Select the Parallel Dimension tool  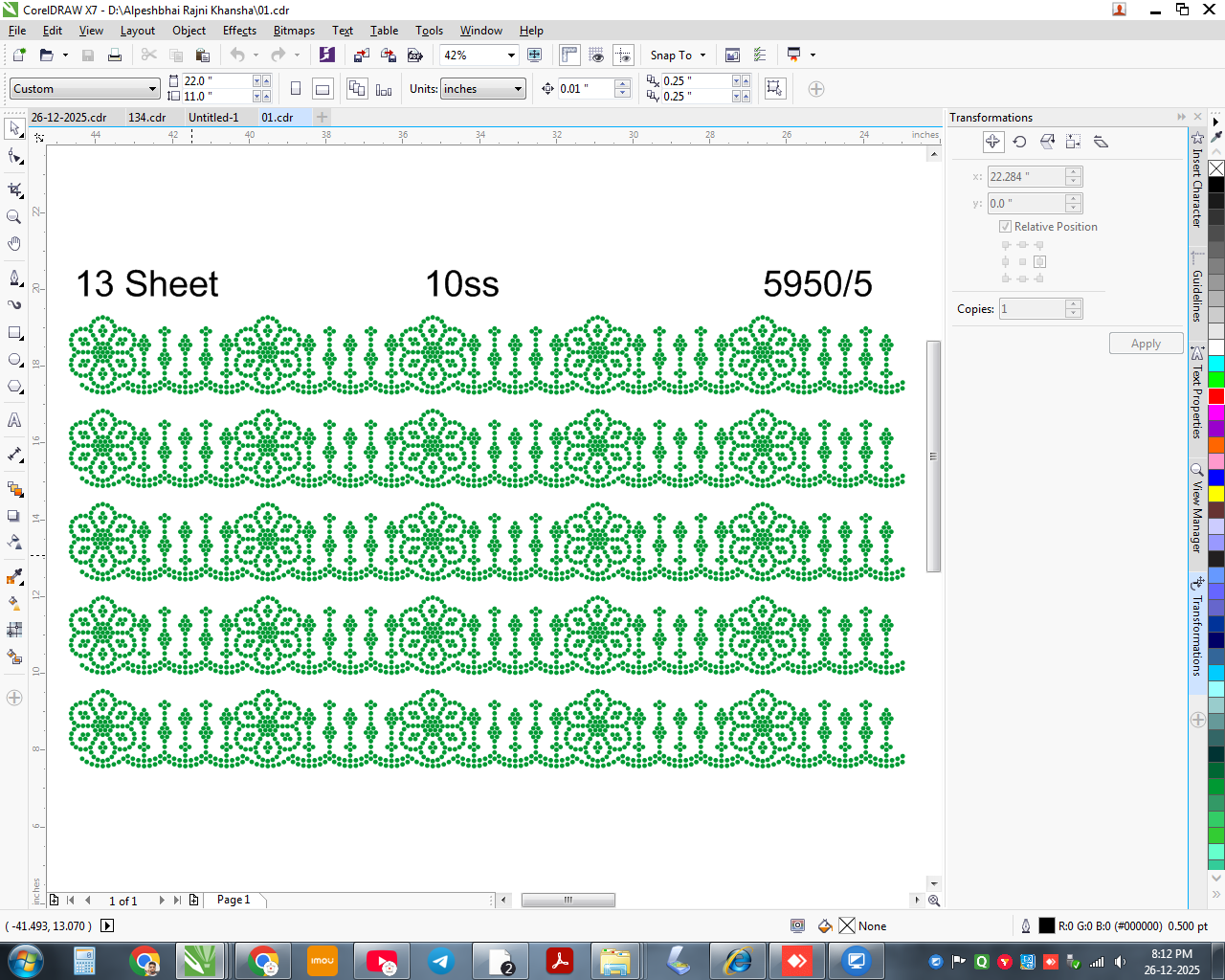point(14,455)
